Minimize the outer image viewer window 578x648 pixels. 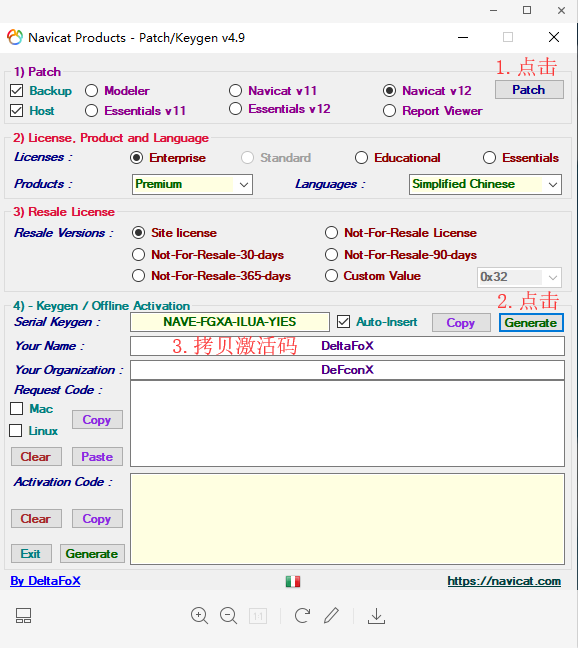pos(493,10)
